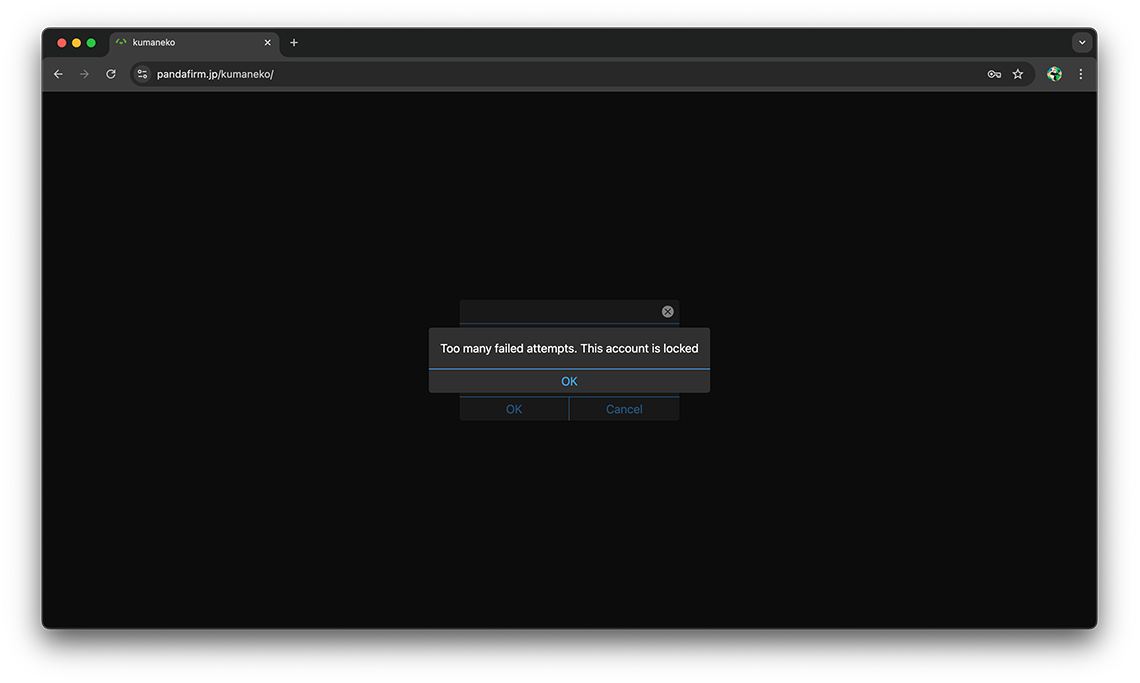1140x683 pixels.
Task: Confirm the account locked alert with OK
Action: tap(569, 381)
